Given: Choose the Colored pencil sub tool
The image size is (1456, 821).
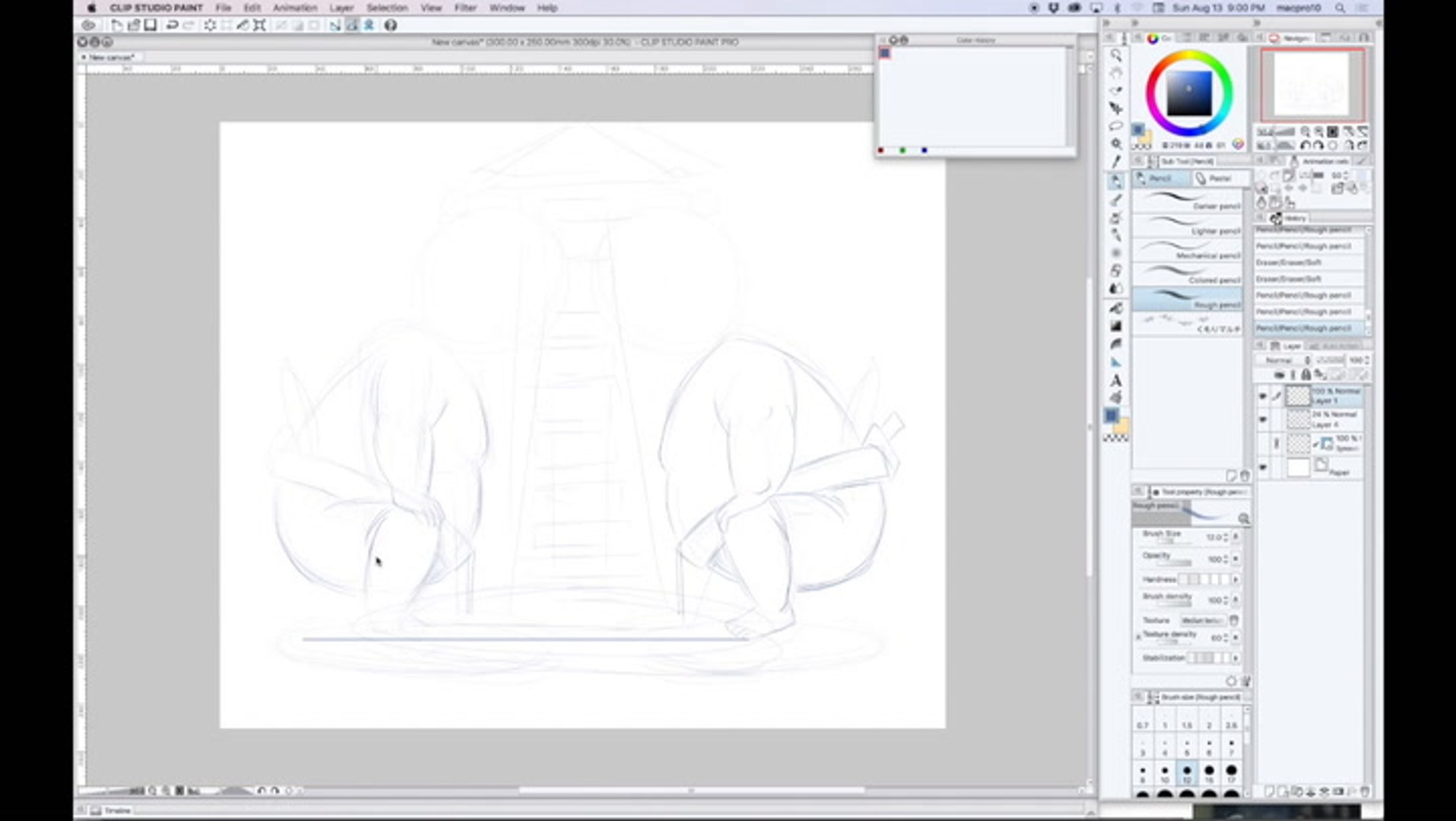Looking at the screenshot, I should pos(1188,275).
